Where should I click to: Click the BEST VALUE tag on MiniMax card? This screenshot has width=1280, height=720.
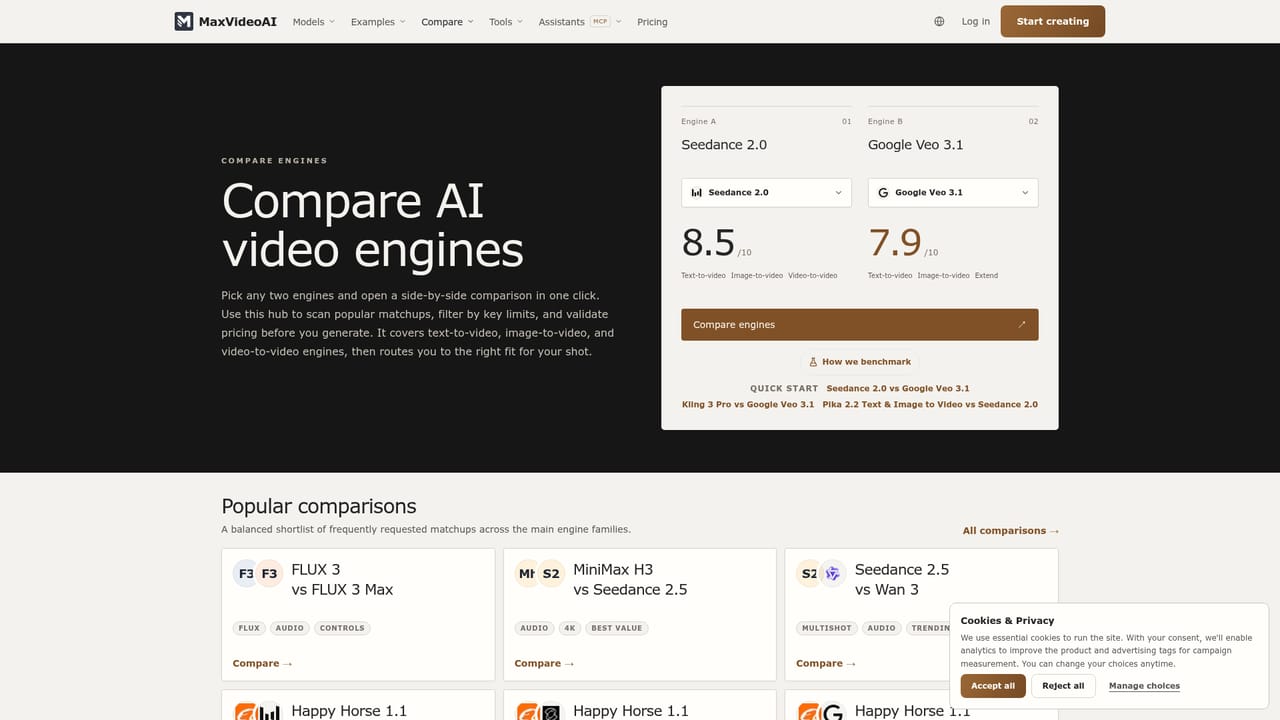click(x=617, y=628)
